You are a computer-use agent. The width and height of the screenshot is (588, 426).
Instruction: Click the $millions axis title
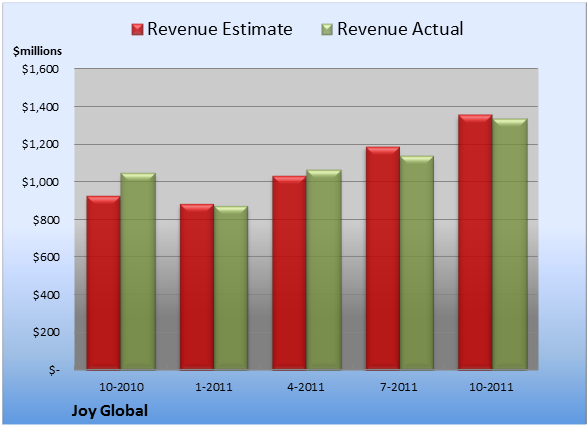tap(37, 51)
